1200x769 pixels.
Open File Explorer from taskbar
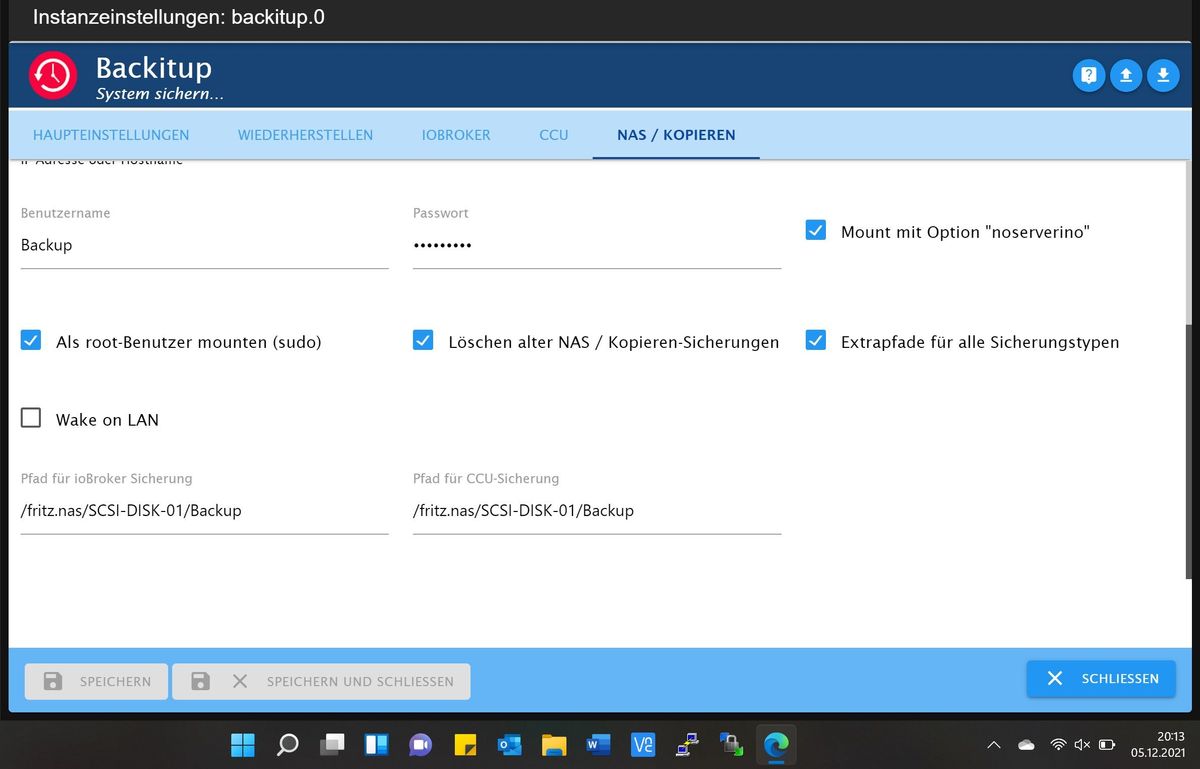pos(554,744)
